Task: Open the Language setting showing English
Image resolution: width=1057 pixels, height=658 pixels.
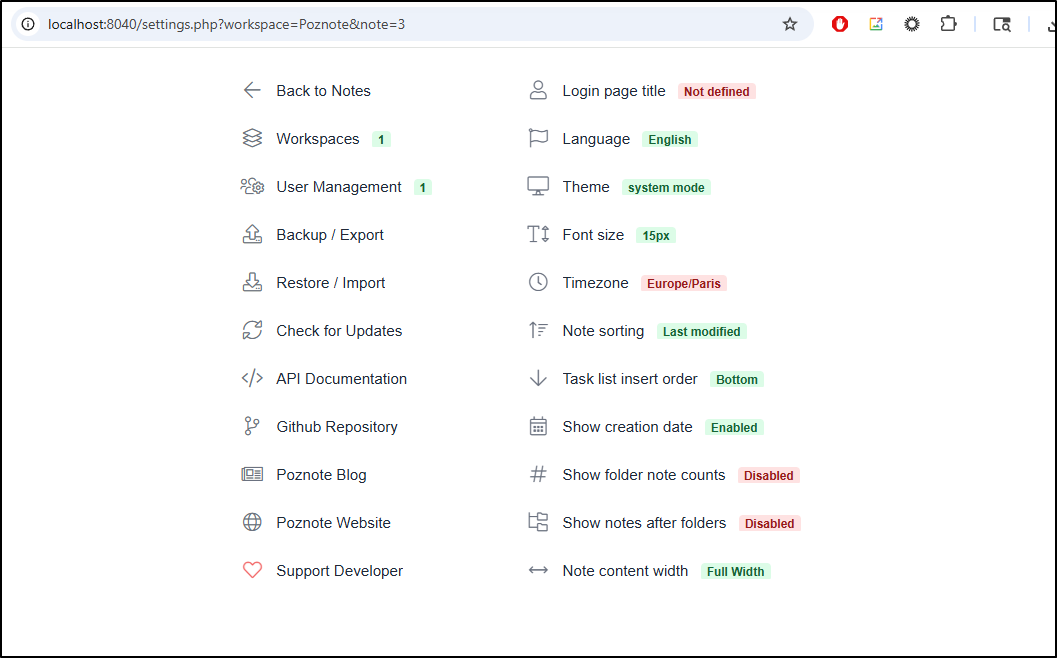Action: coord(669,140)
